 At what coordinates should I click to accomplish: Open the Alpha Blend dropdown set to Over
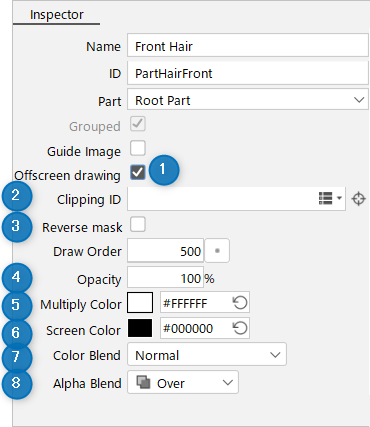(183, 382)
